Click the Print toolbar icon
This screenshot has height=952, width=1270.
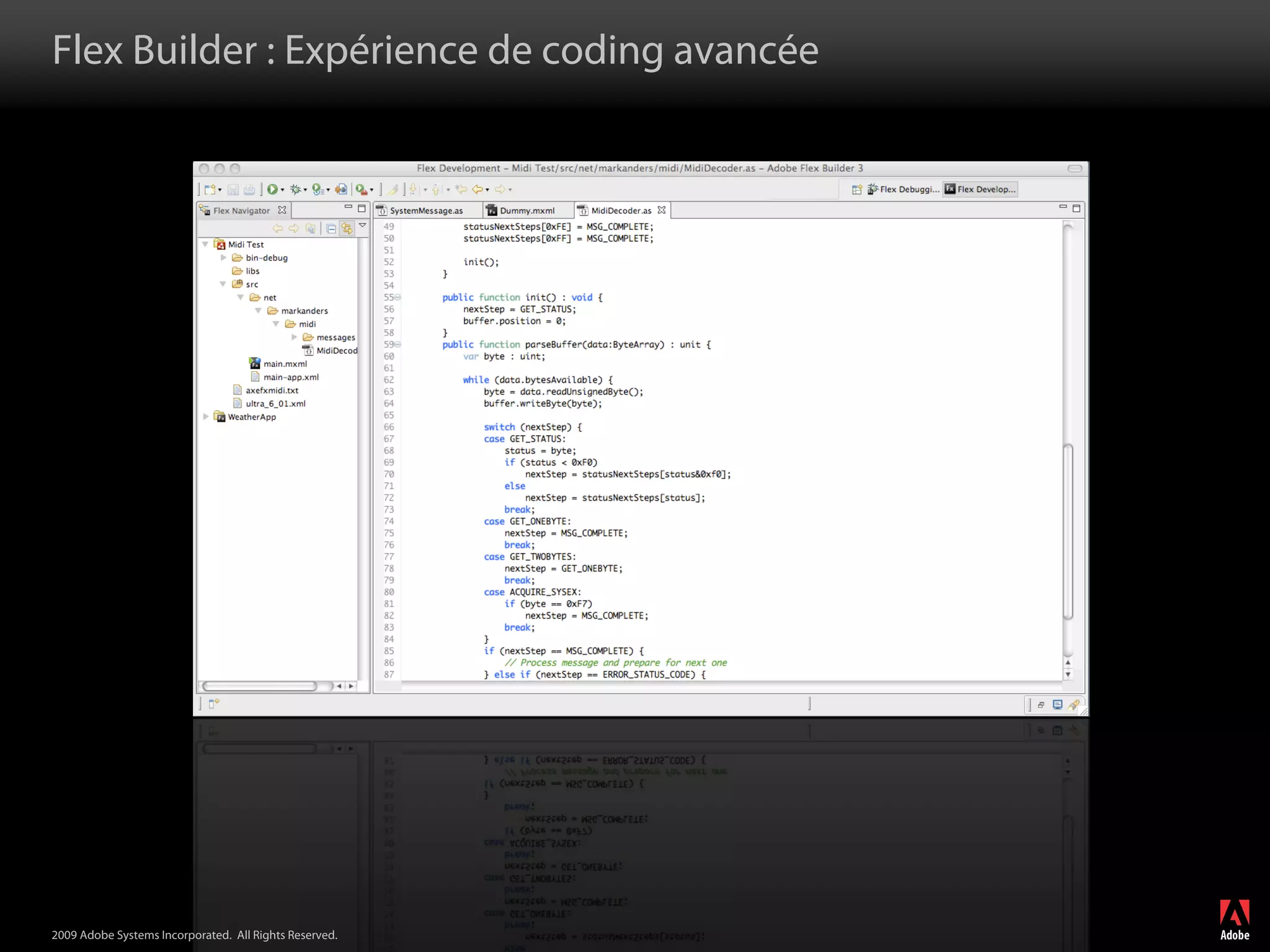[x=249, y=190]
